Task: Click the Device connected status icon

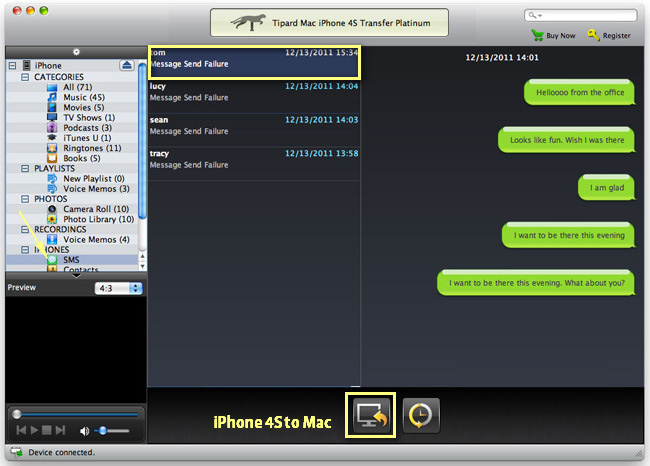Action: (x=17, y=452)
